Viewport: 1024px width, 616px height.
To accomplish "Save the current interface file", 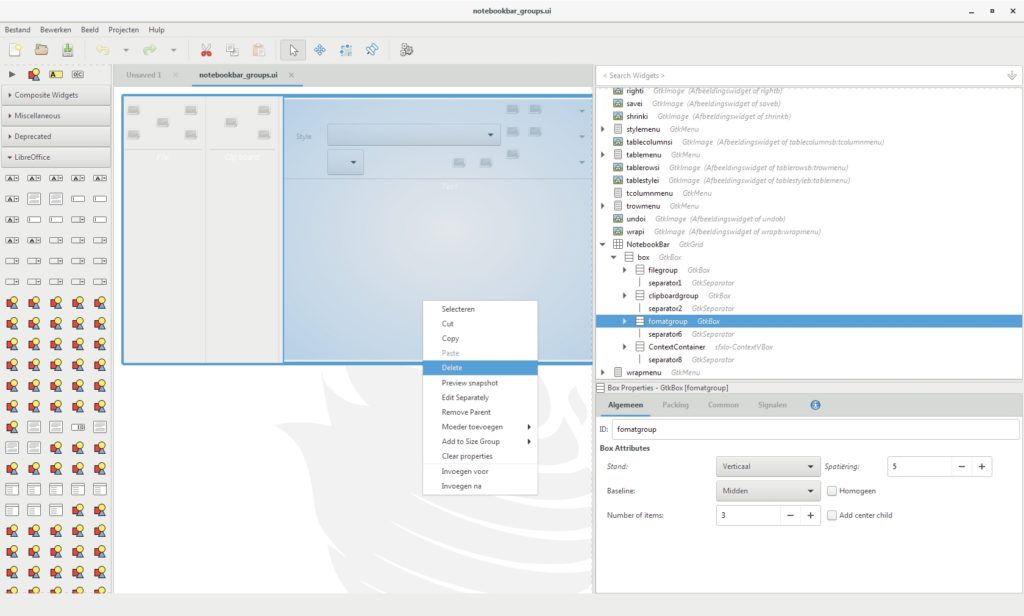I will [x=67, y=49].
